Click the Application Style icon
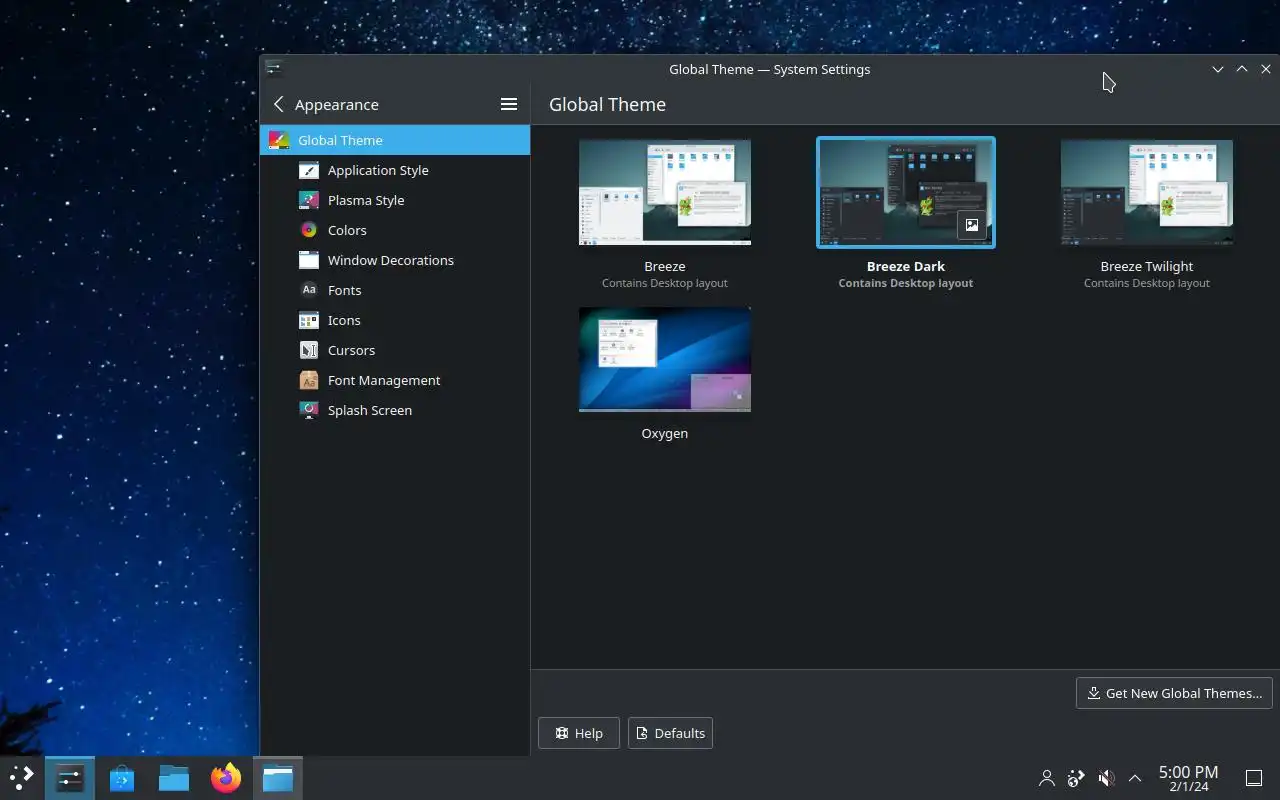1280x800 pixels. tap(309, 170)
